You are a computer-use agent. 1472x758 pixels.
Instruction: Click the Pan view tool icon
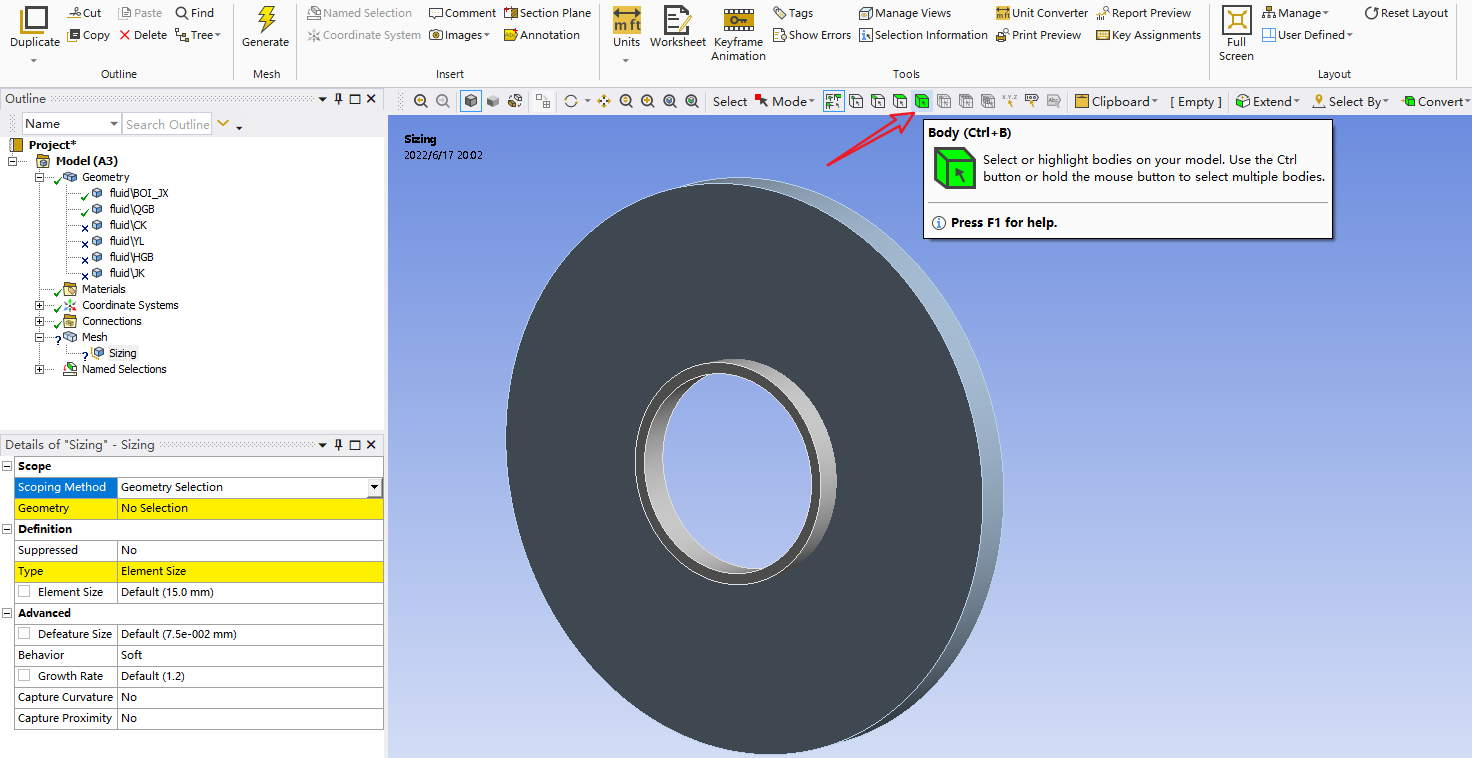(604, 101)
